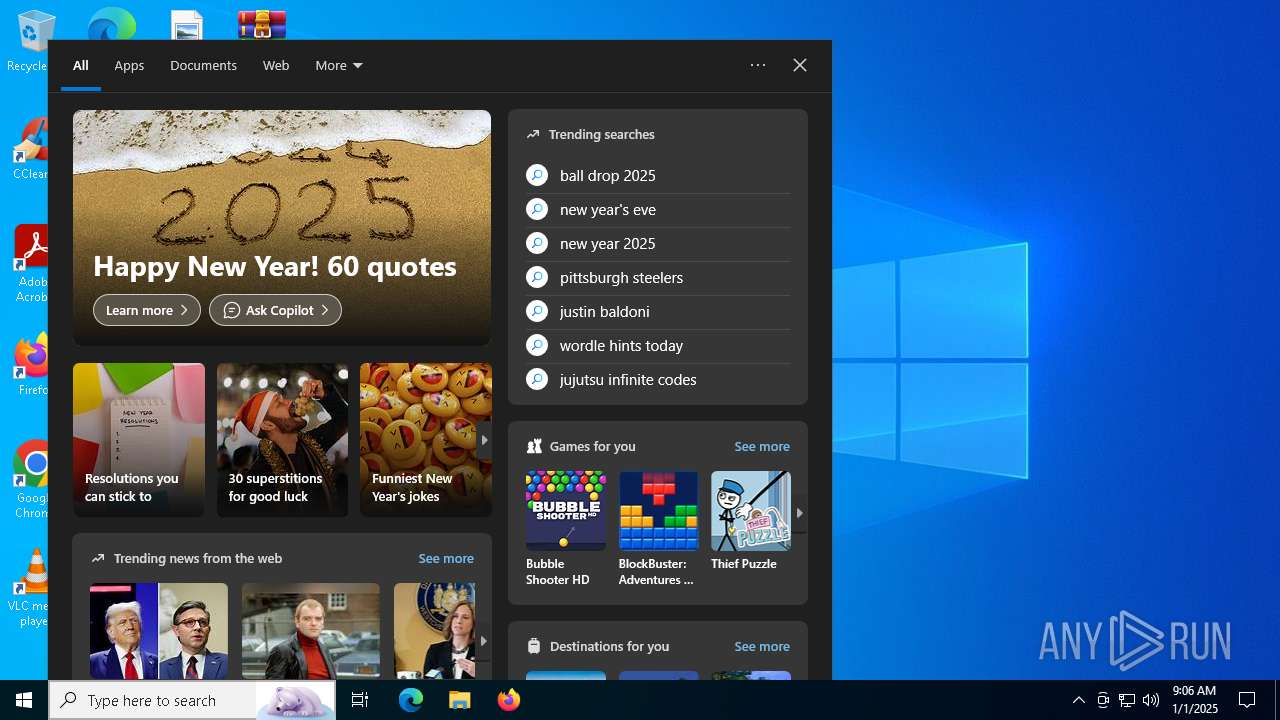Viewport: 1280px width, 720px height.
Task: Open the Action Center notifications icon
Action: coord(1247,700)
